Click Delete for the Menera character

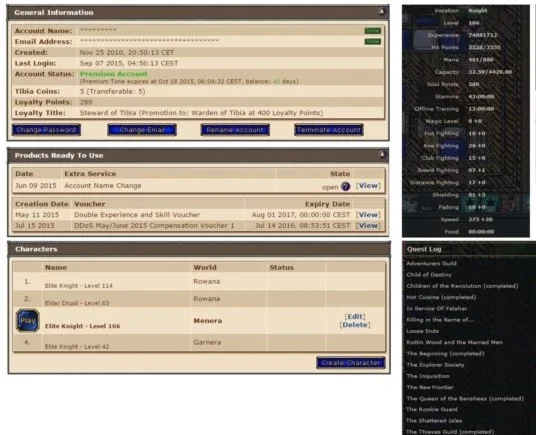[355, 325]
